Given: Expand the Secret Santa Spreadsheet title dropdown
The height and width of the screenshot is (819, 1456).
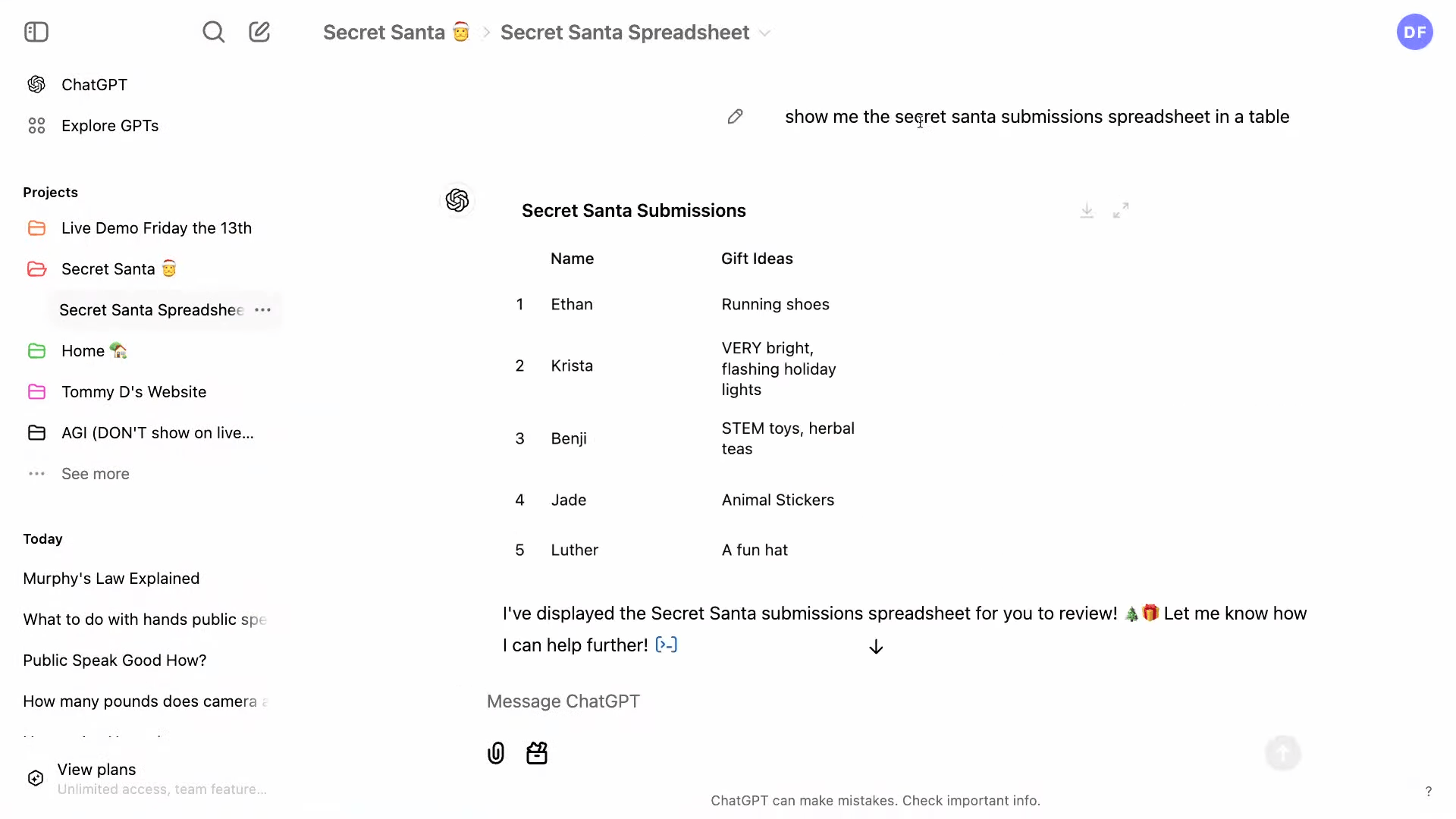Looking at the screenshot, I should pos(765,33).
